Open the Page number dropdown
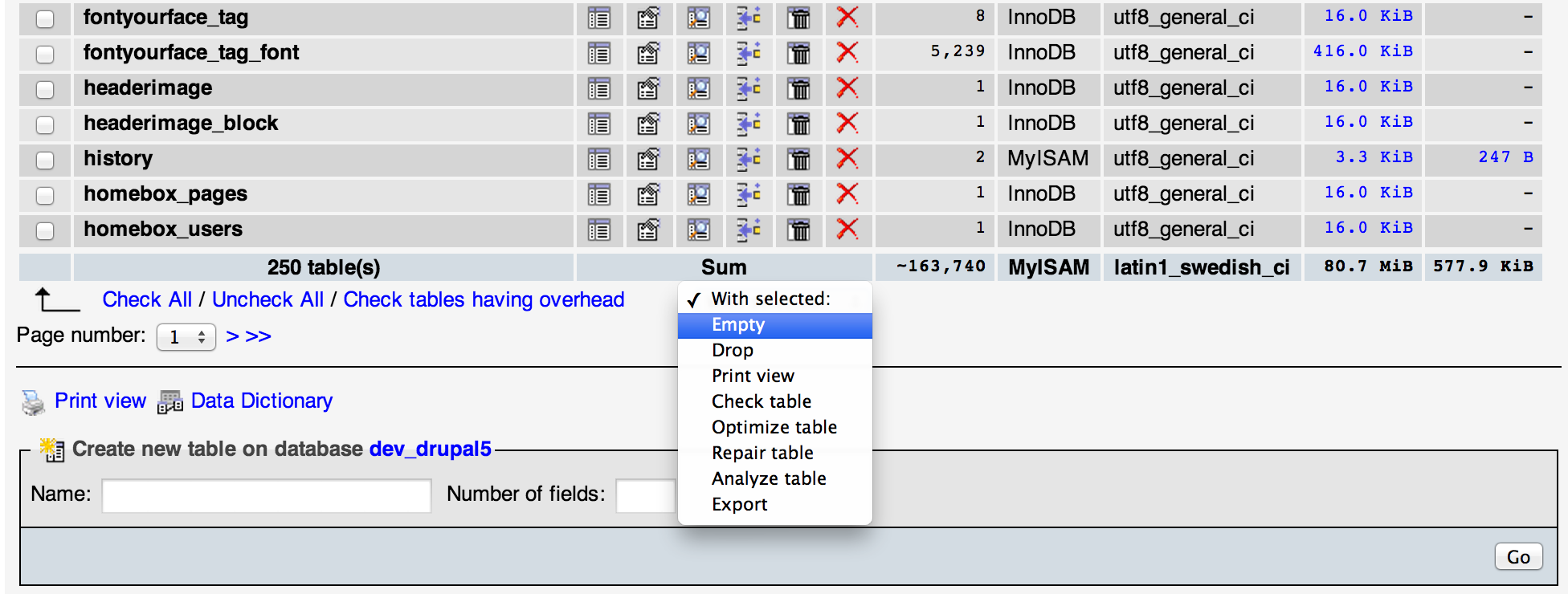 tap(186, 337)
